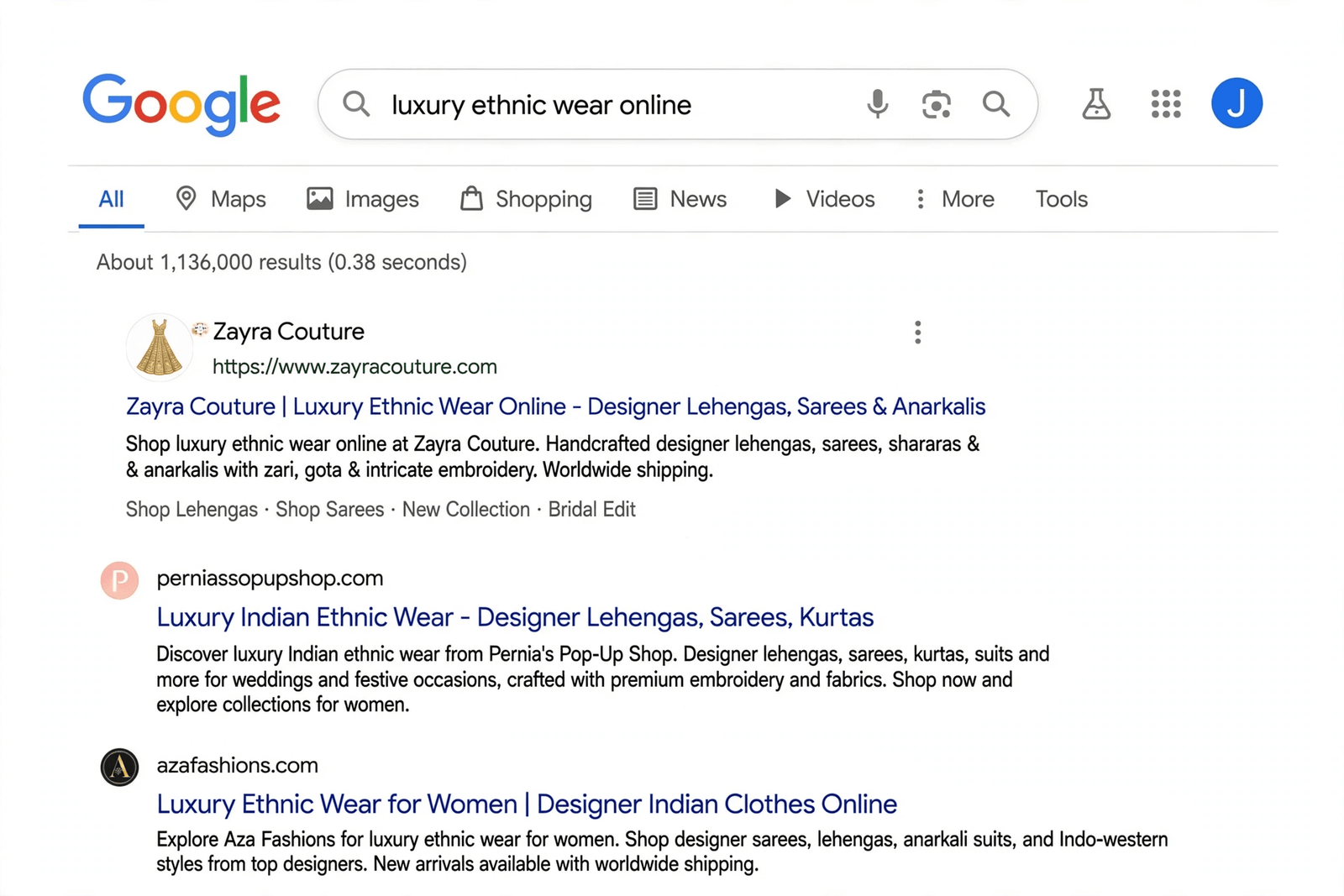Click the Aza Fashions description snippet
Image resolution: width=1344 pixels, height=896 pixels.
tap(662, 851)
